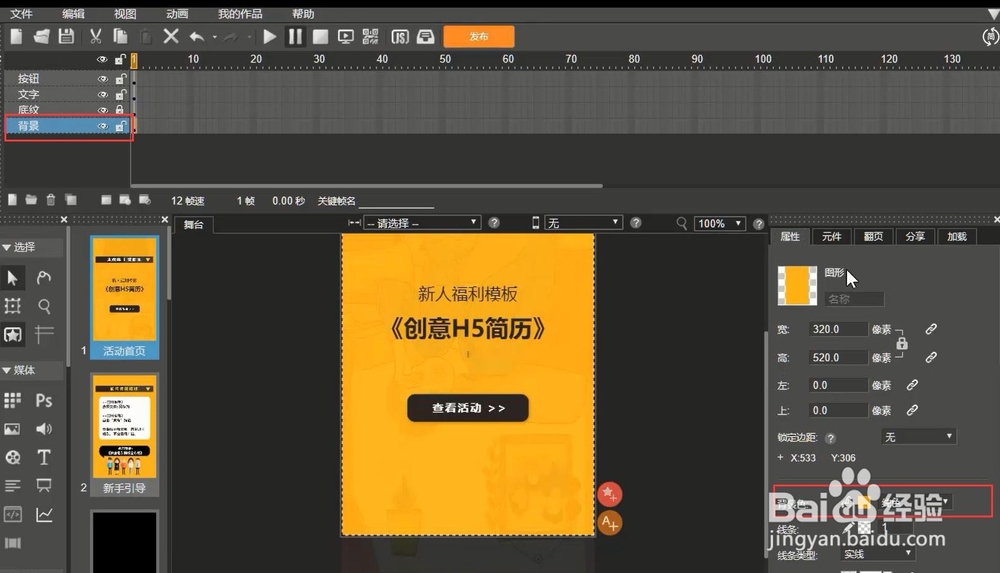
Task: Click the chart graph tool
Action: pyautogui.click(x=44, y=514)
